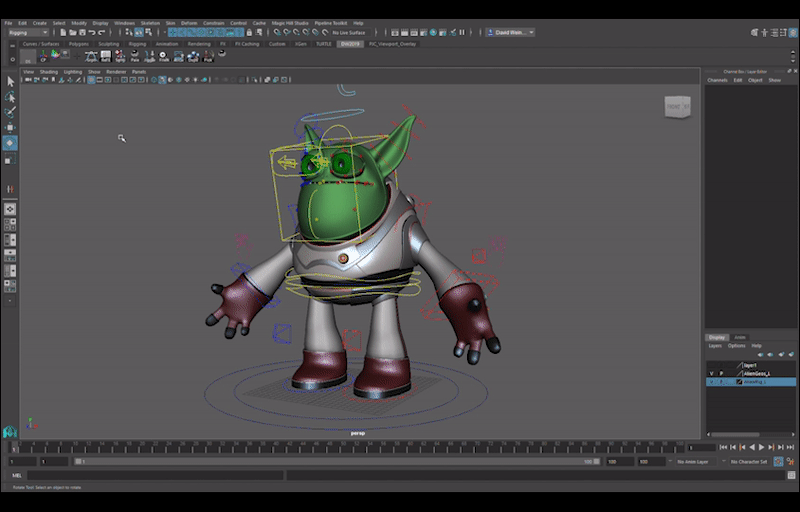This screenshot has height=512, width=800.
Task: Toggle the Channel Box panel icon at top right
Action: [x=793, y=33]
